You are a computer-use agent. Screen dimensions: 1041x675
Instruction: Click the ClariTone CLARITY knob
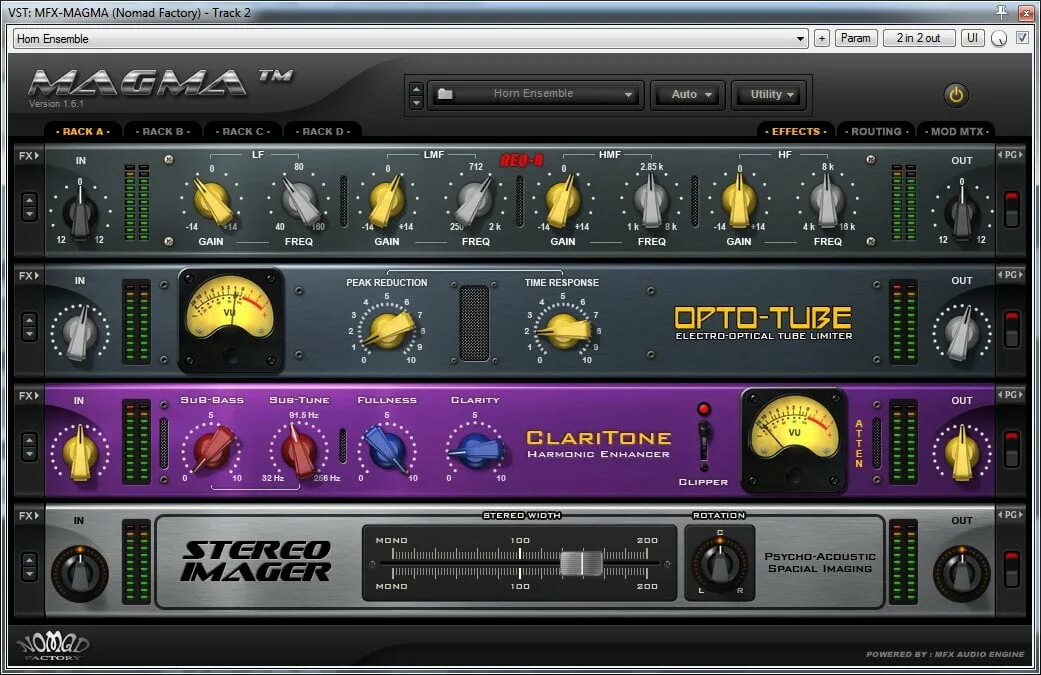point(475,450)
